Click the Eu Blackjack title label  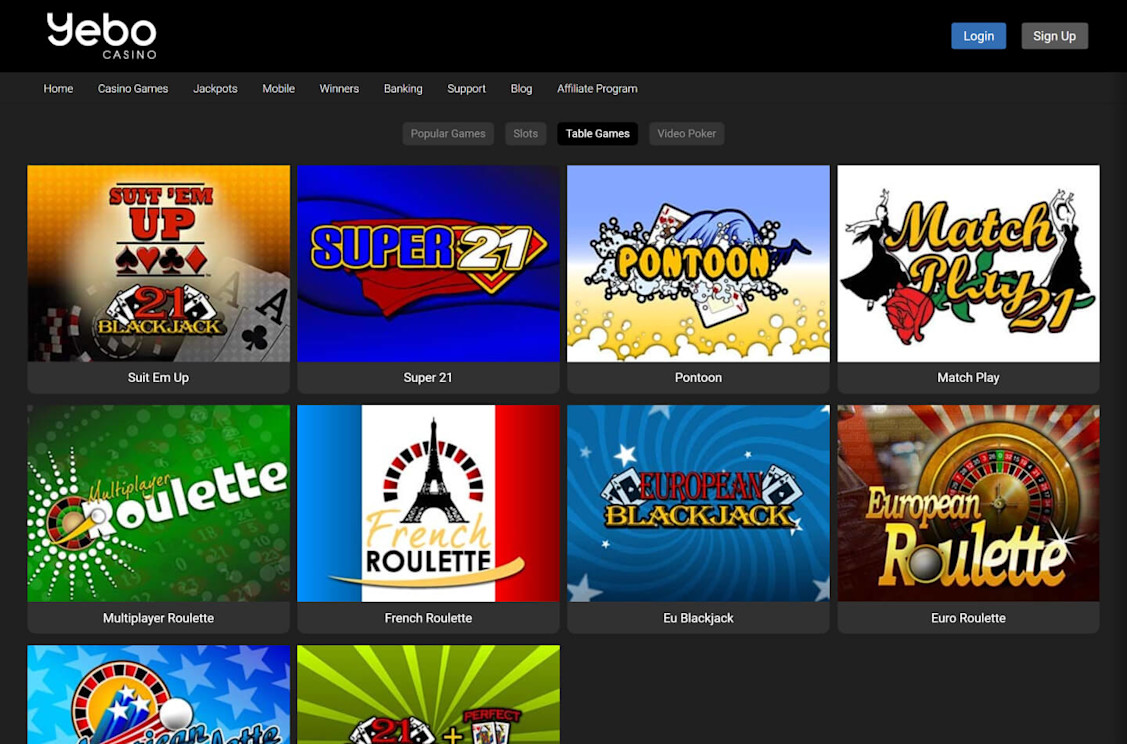click(x=698, y=617)
